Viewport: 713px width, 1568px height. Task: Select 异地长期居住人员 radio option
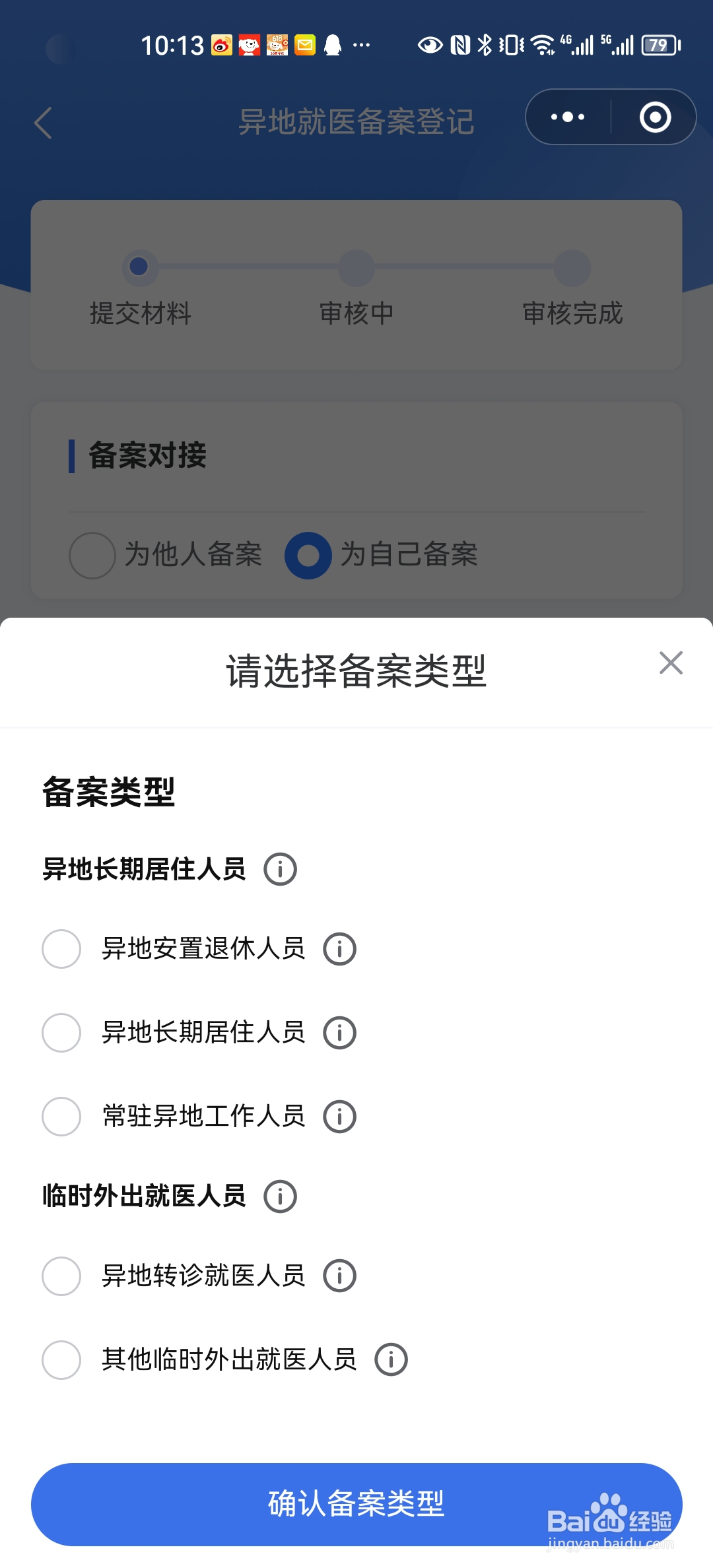pyautogui.click(x=61, y=1033)
